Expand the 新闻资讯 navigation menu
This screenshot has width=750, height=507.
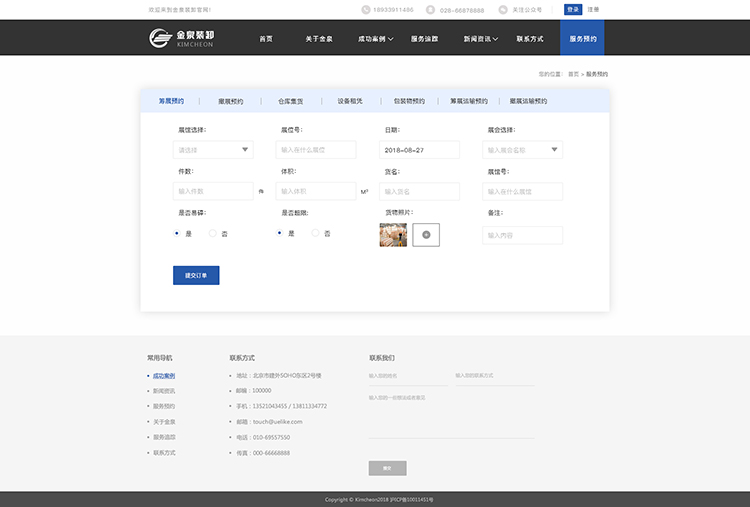(x=480, y=39)
